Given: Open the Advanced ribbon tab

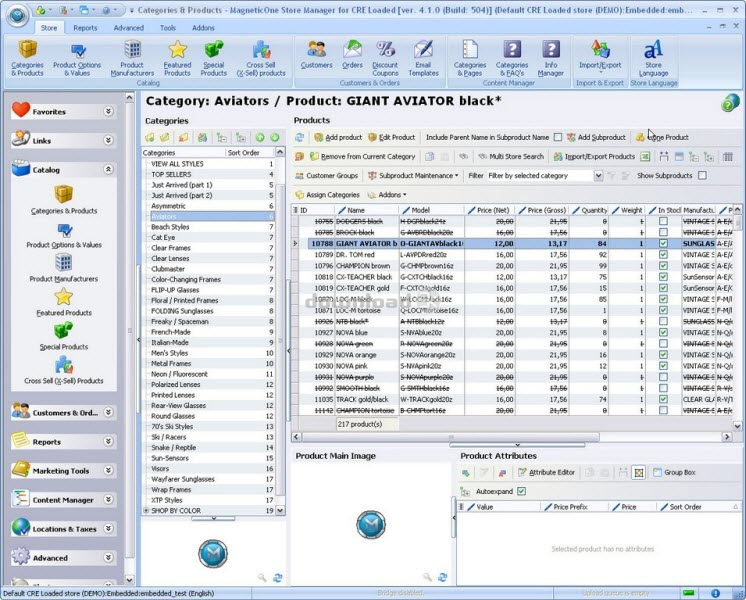Looking at the screenshot, I should [x=128, y=28].
